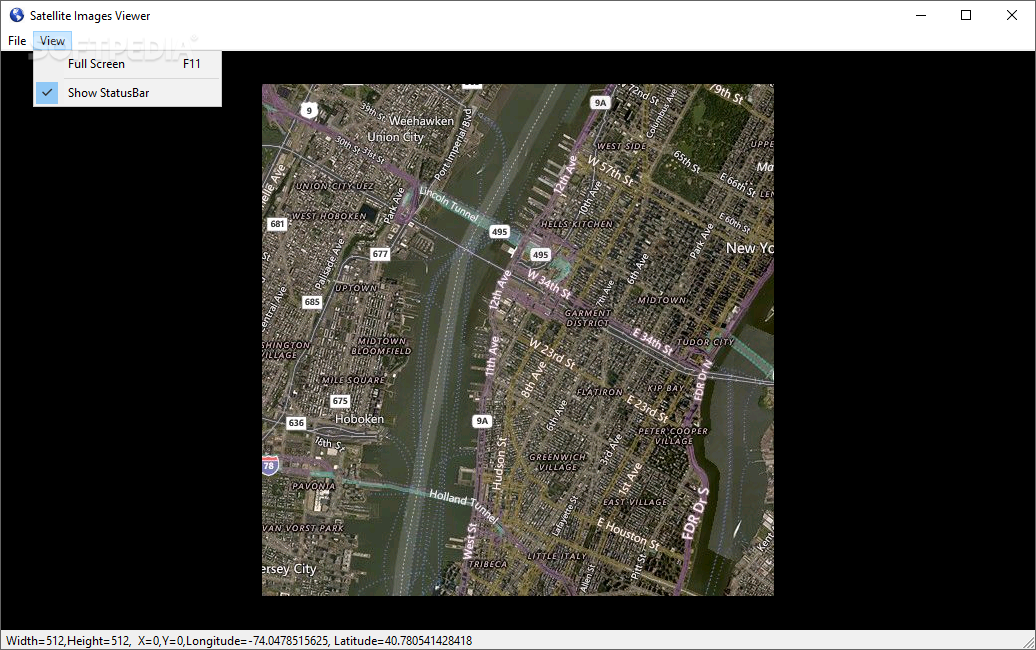Click the Holland Tunnel label on the map
This screenshot has height=650, width=1036.
coord(464,506)
